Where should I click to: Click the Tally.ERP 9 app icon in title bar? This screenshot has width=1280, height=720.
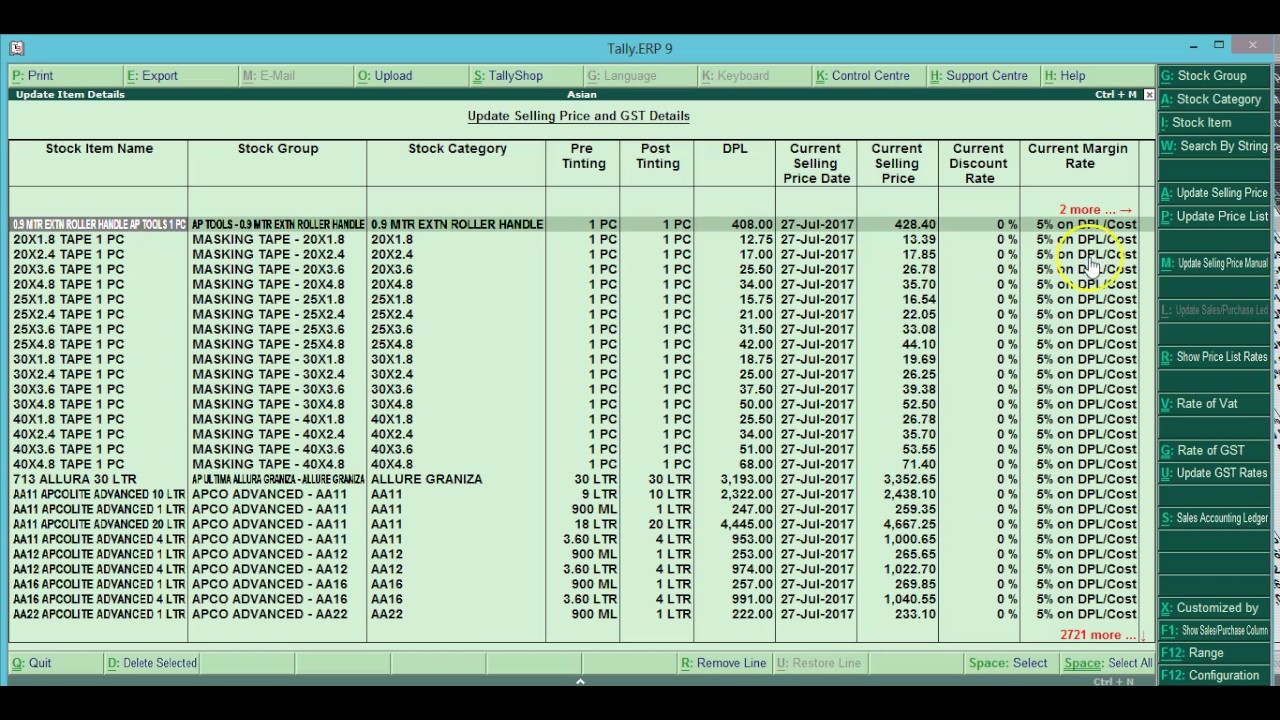coord(16,47)
